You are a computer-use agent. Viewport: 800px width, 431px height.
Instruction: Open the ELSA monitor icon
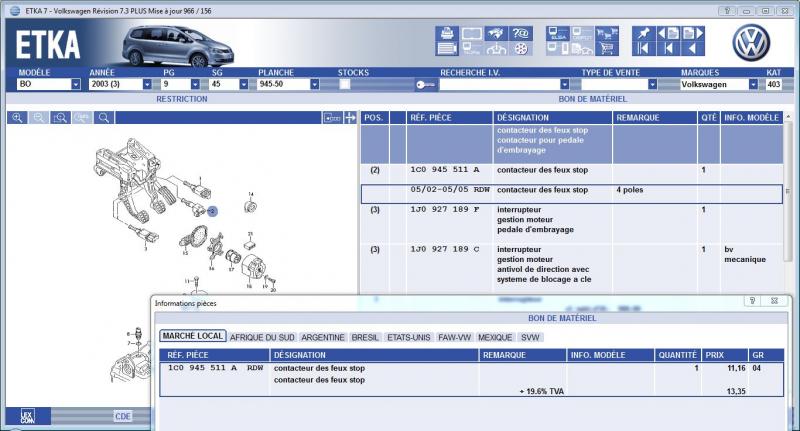pos(558,34)
